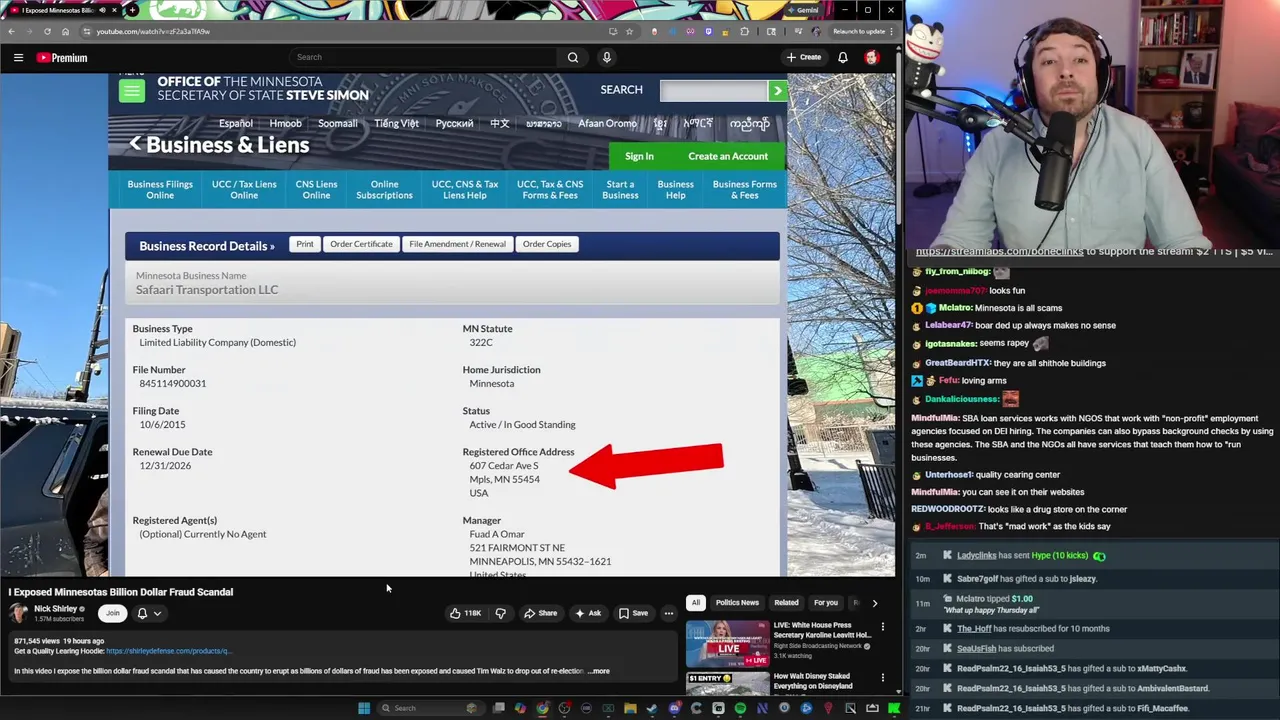Image resolution: width=1280 pixels, height=720 pixels.
Task: Start voice search with the microphone icon
Action: click(x=606, y=58)
